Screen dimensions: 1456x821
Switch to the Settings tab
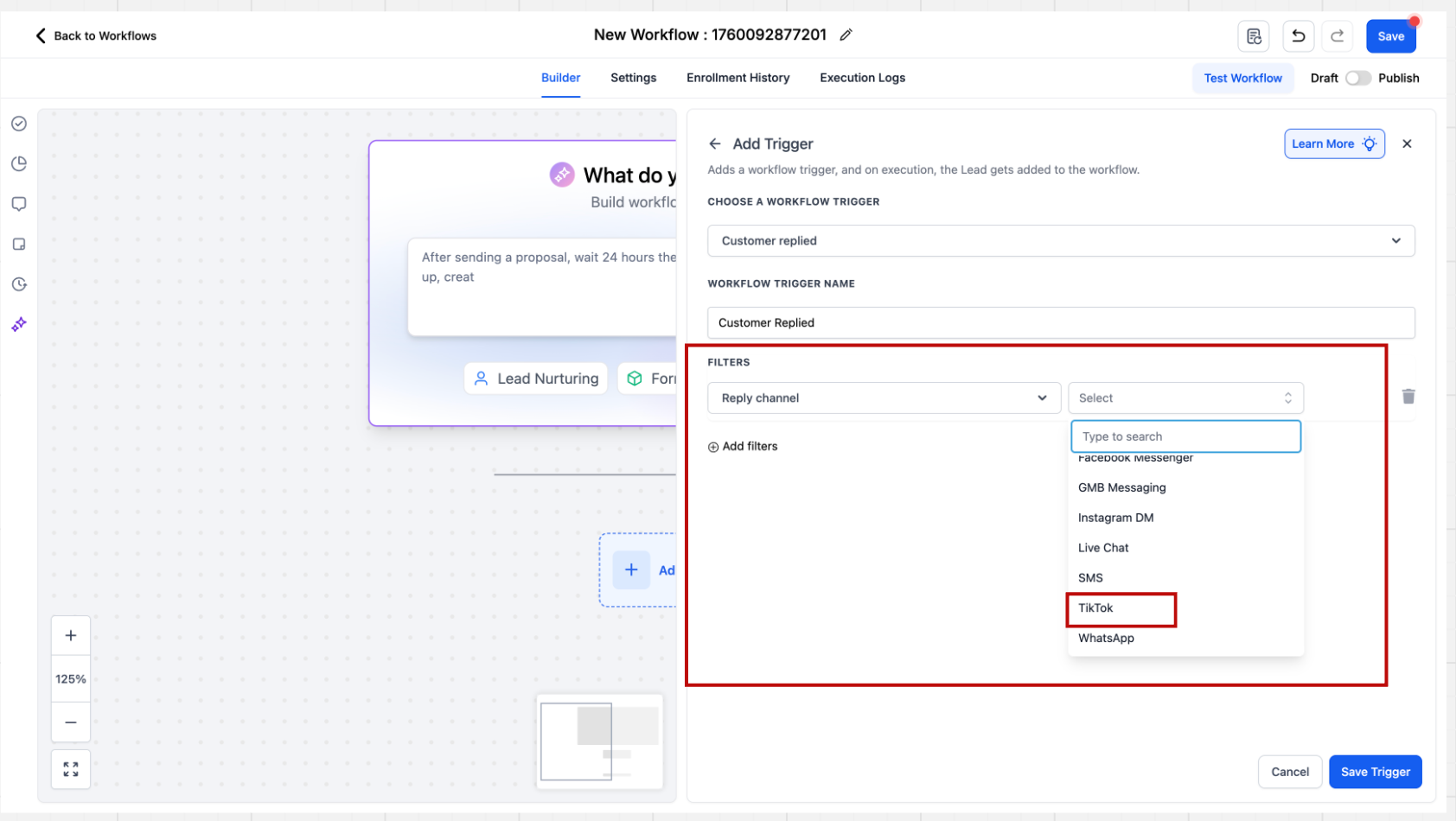(x=633, y=78)
